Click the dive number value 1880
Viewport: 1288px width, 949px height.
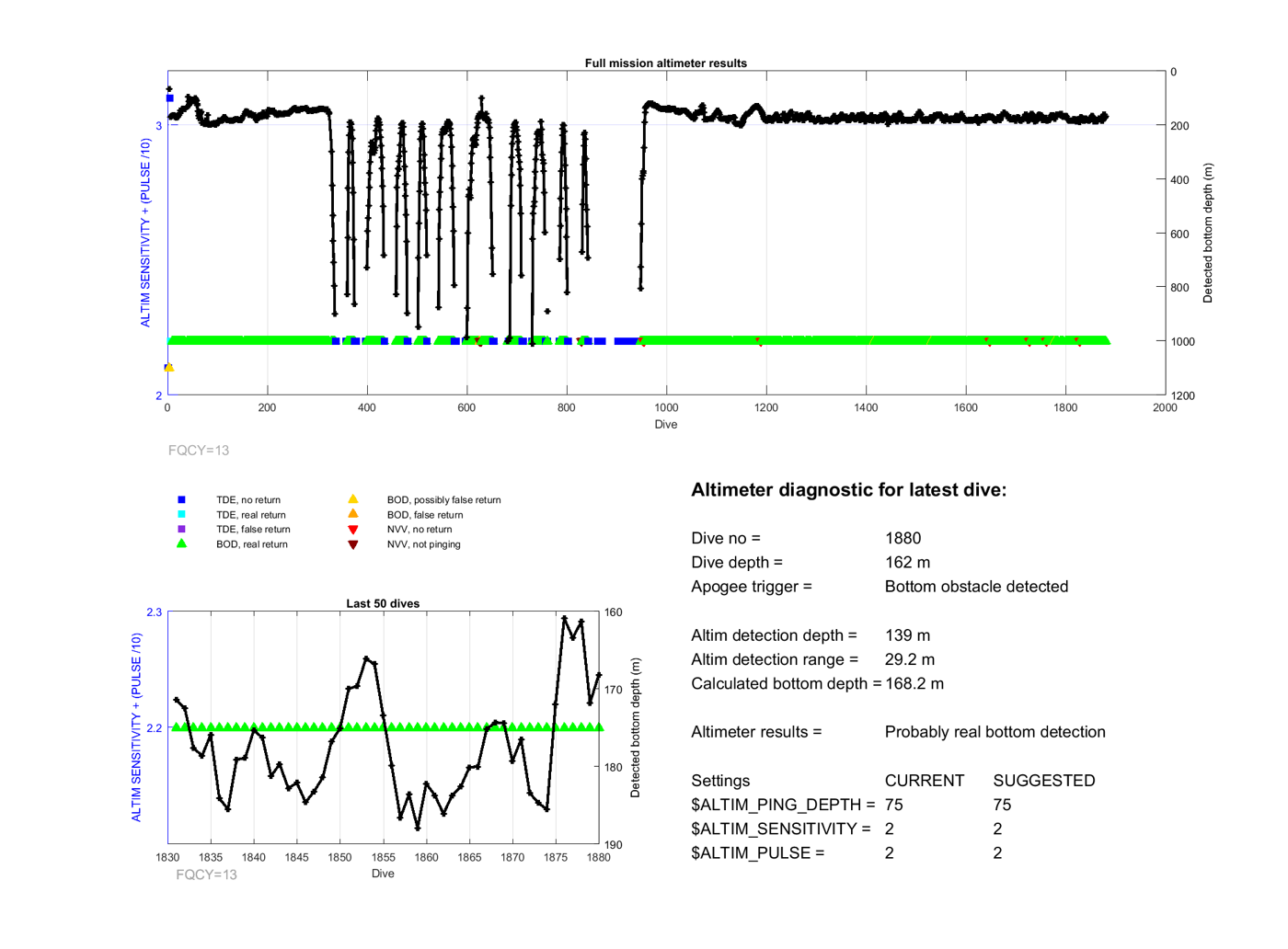point(903,538)
